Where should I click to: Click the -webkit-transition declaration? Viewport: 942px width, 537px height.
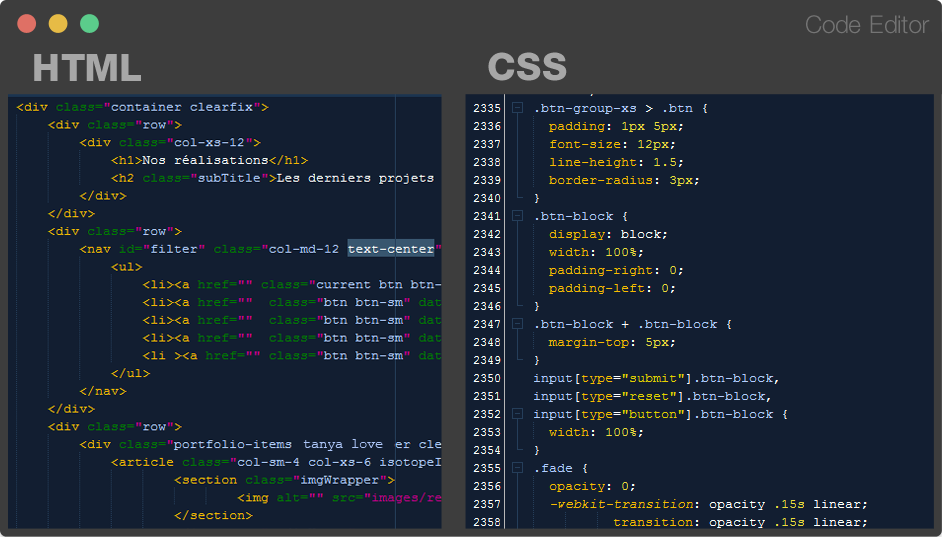pos(708,504)
